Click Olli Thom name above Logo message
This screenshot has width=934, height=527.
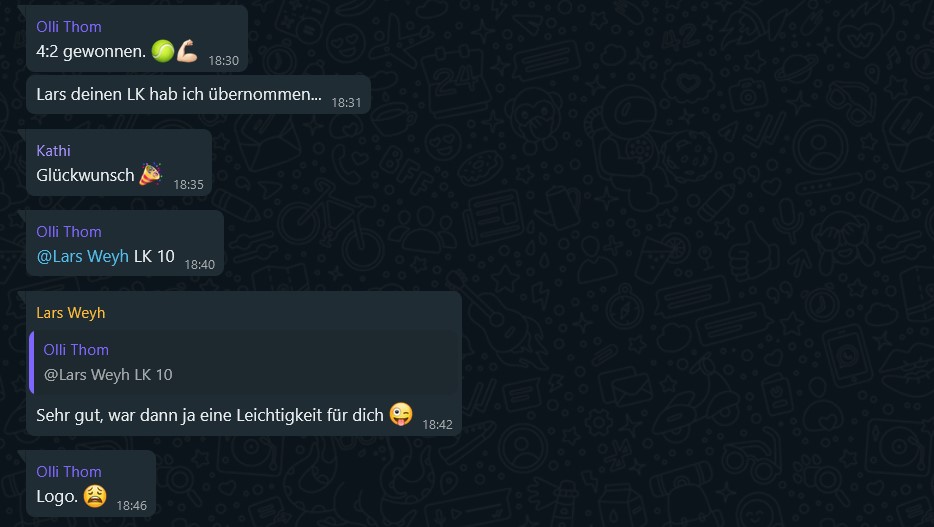69,472
